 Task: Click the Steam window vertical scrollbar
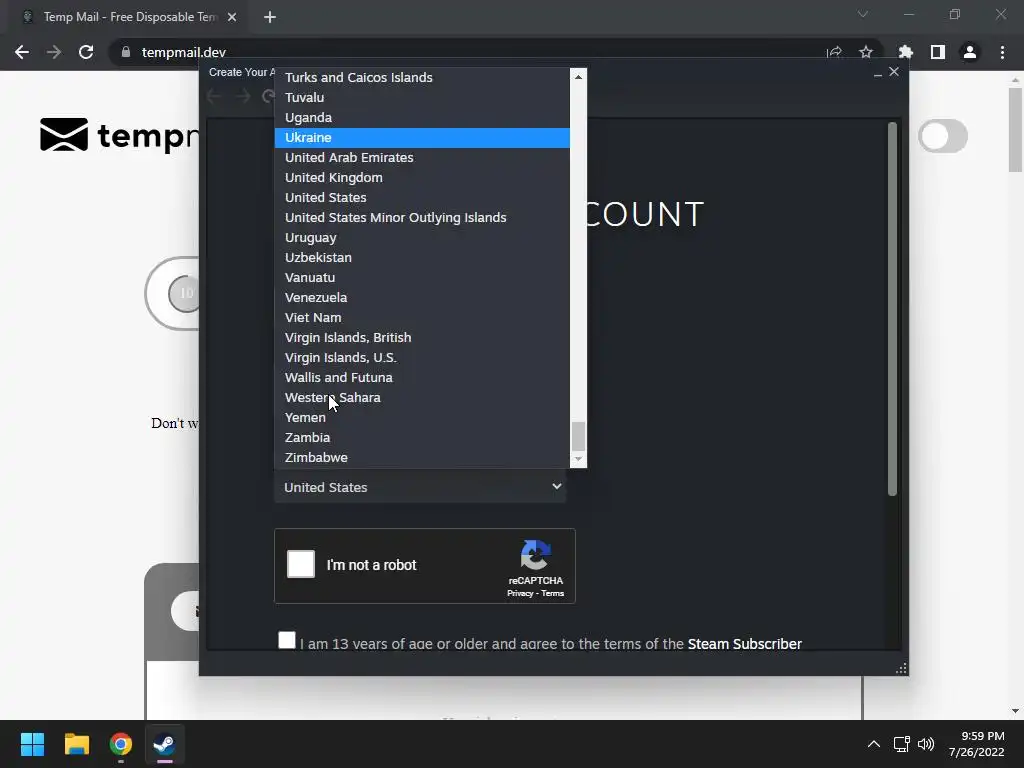click(892, 308)
